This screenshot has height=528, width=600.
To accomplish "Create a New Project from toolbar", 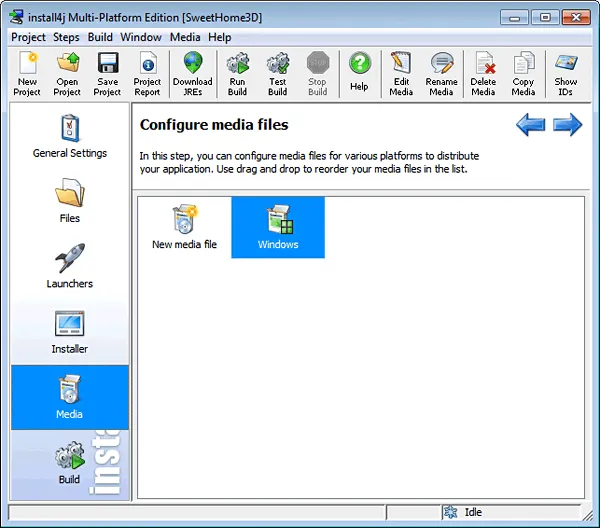I will coord(27,74).
